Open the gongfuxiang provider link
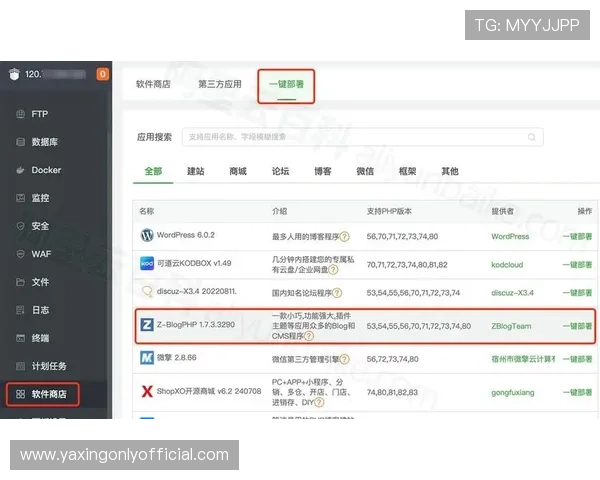This screenshot has width=600, height=480. 513,392
